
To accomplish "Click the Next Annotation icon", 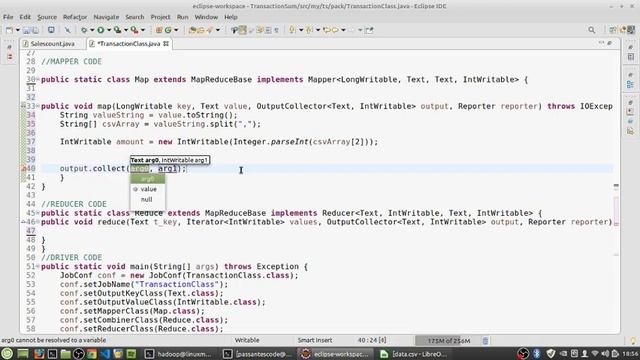I will [x=292, y=30].
